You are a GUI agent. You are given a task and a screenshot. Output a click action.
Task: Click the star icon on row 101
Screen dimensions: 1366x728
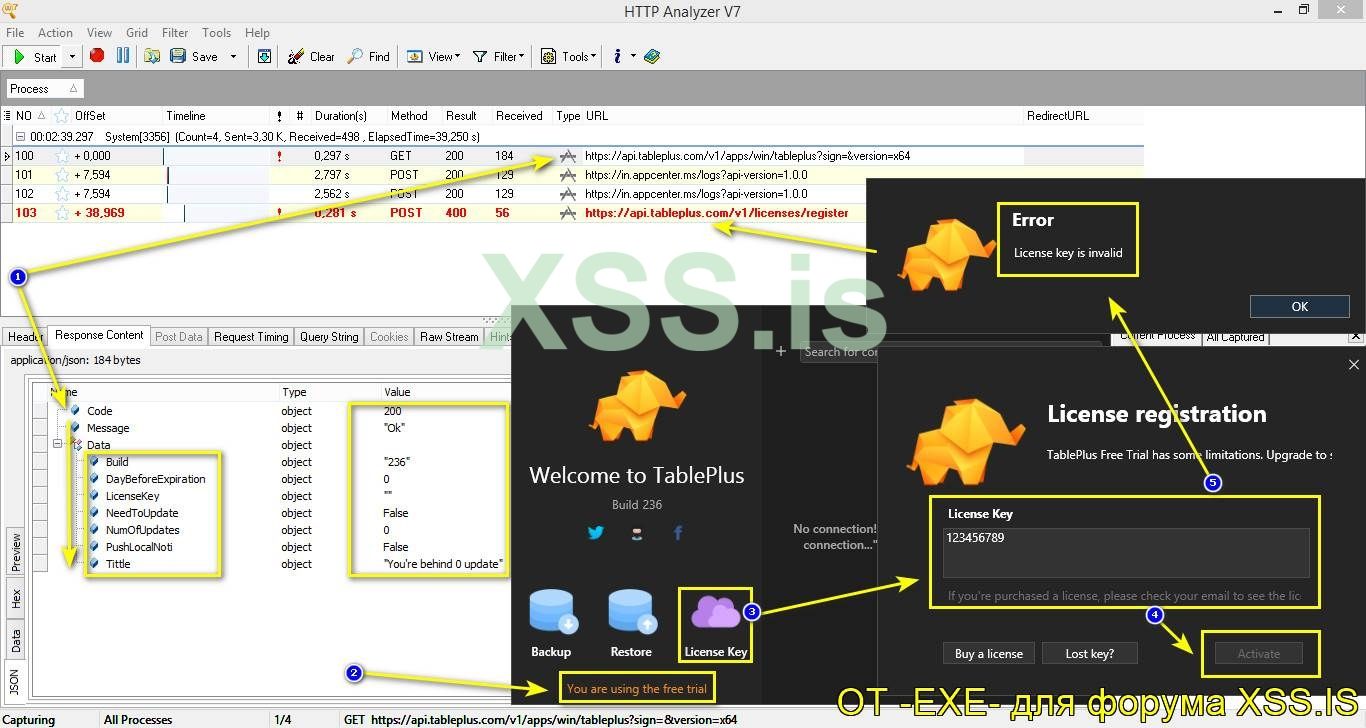tap(62, 175)
